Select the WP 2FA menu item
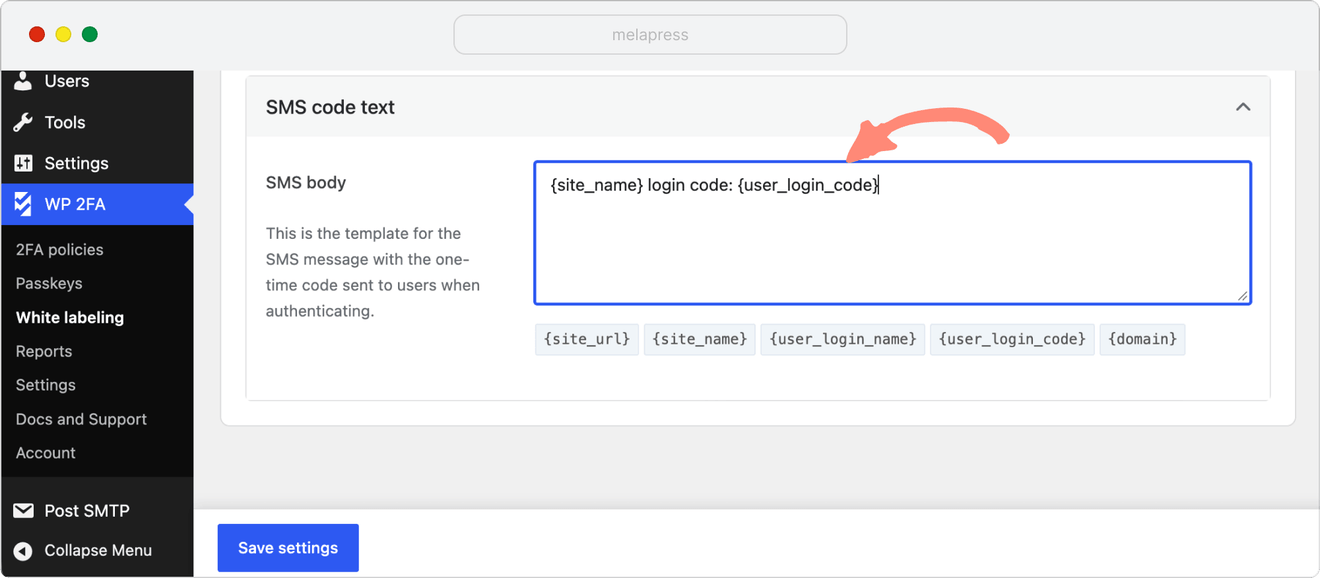Screen dimensions: 1320x578 pyautogui.click(x=97, y=204)
